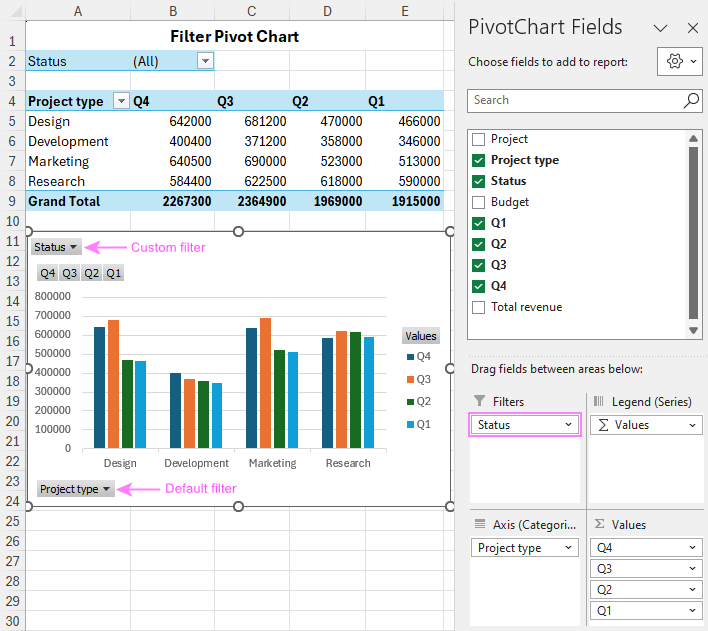Screen dimensions: 708x631
Task: Click the search magnifier icon
Action: (x=691, y=100)
